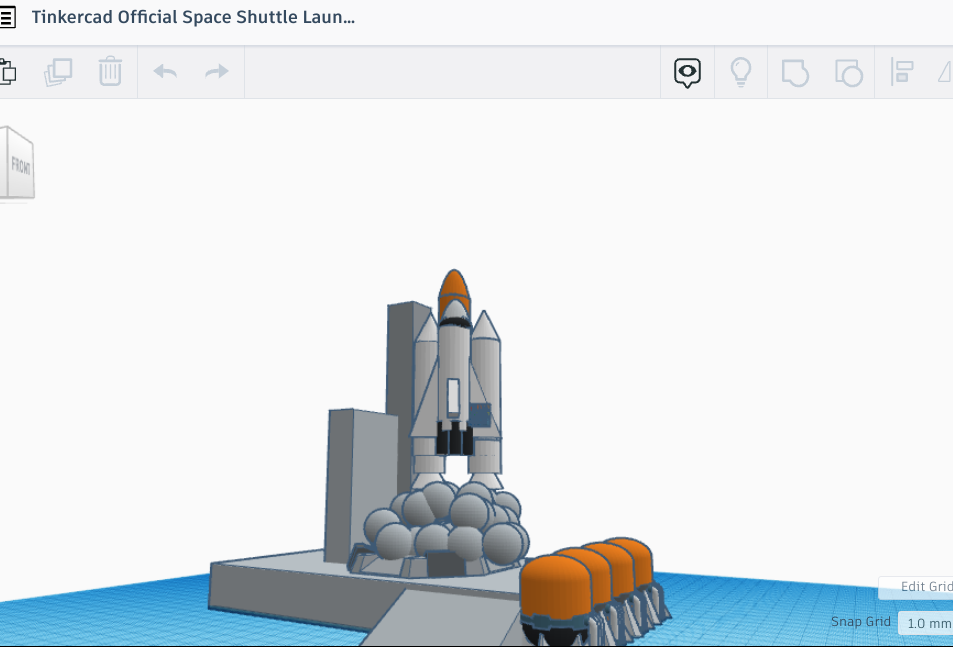Image resolution: width=953 pixels, height=647 pixels.
Task: Hide the selected object with the eye icon
Action: 687,72
